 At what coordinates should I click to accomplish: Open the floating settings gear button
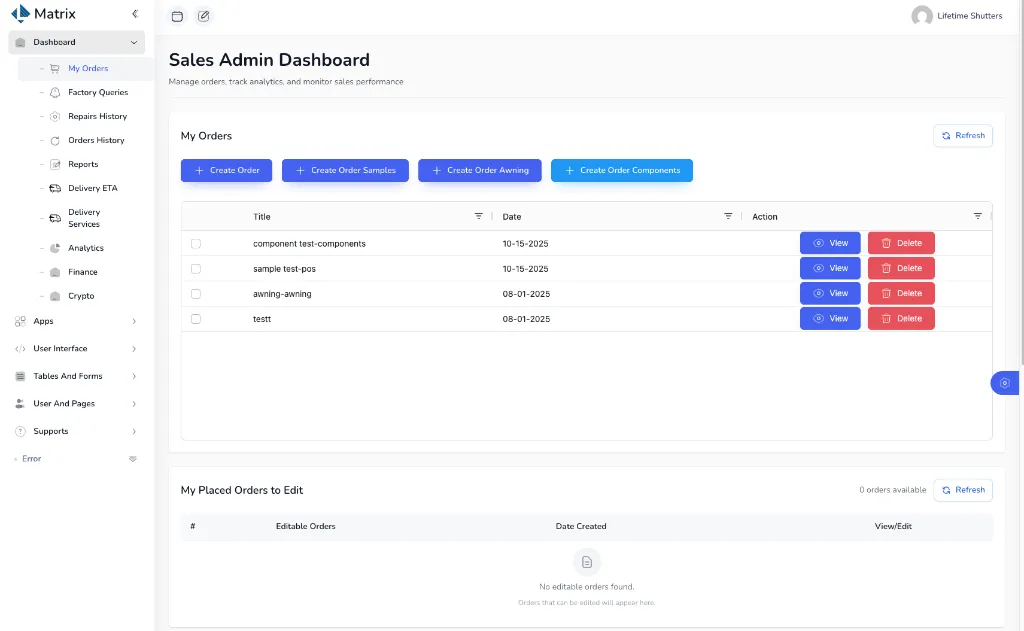click(1005, 383)
